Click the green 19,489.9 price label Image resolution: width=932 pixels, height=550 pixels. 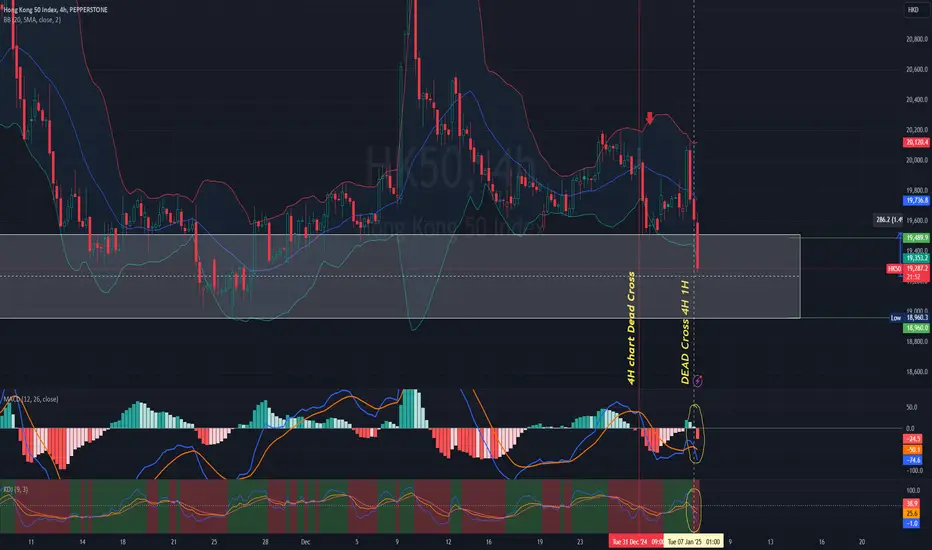click(x=916, y=238)
